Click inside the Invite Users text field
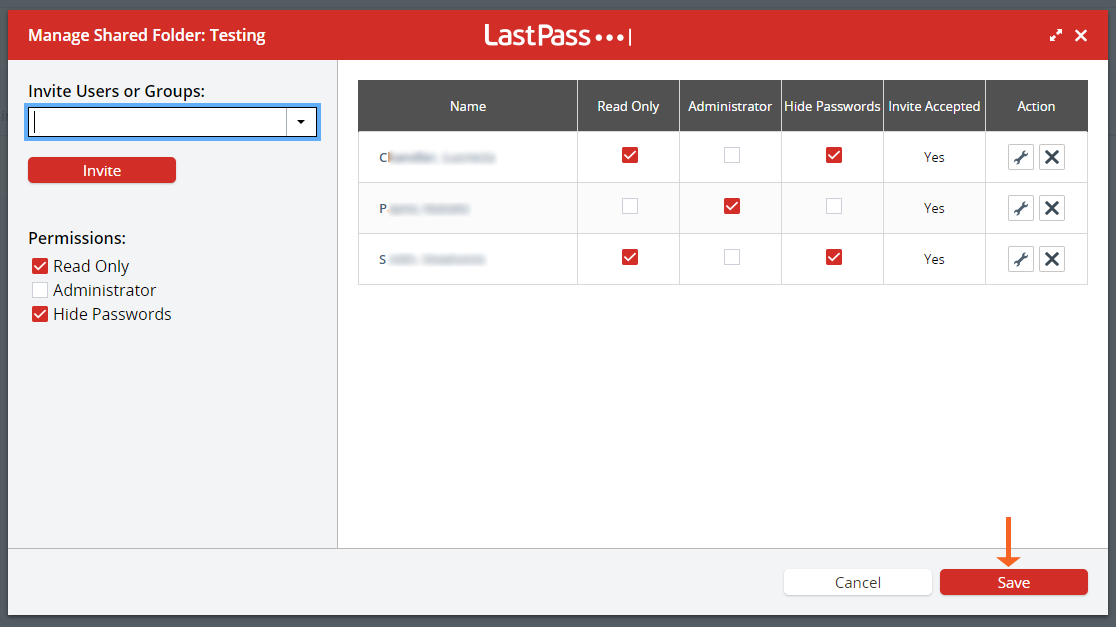The image size is (1116, 627). point(160,120)
